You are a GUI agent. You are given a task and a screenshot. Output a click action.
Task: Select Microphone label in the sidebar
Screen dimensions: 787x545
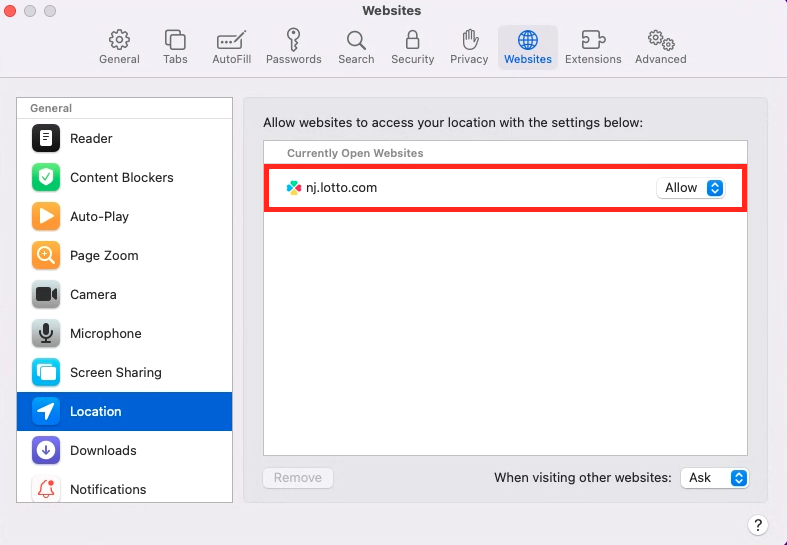(106, 333)
